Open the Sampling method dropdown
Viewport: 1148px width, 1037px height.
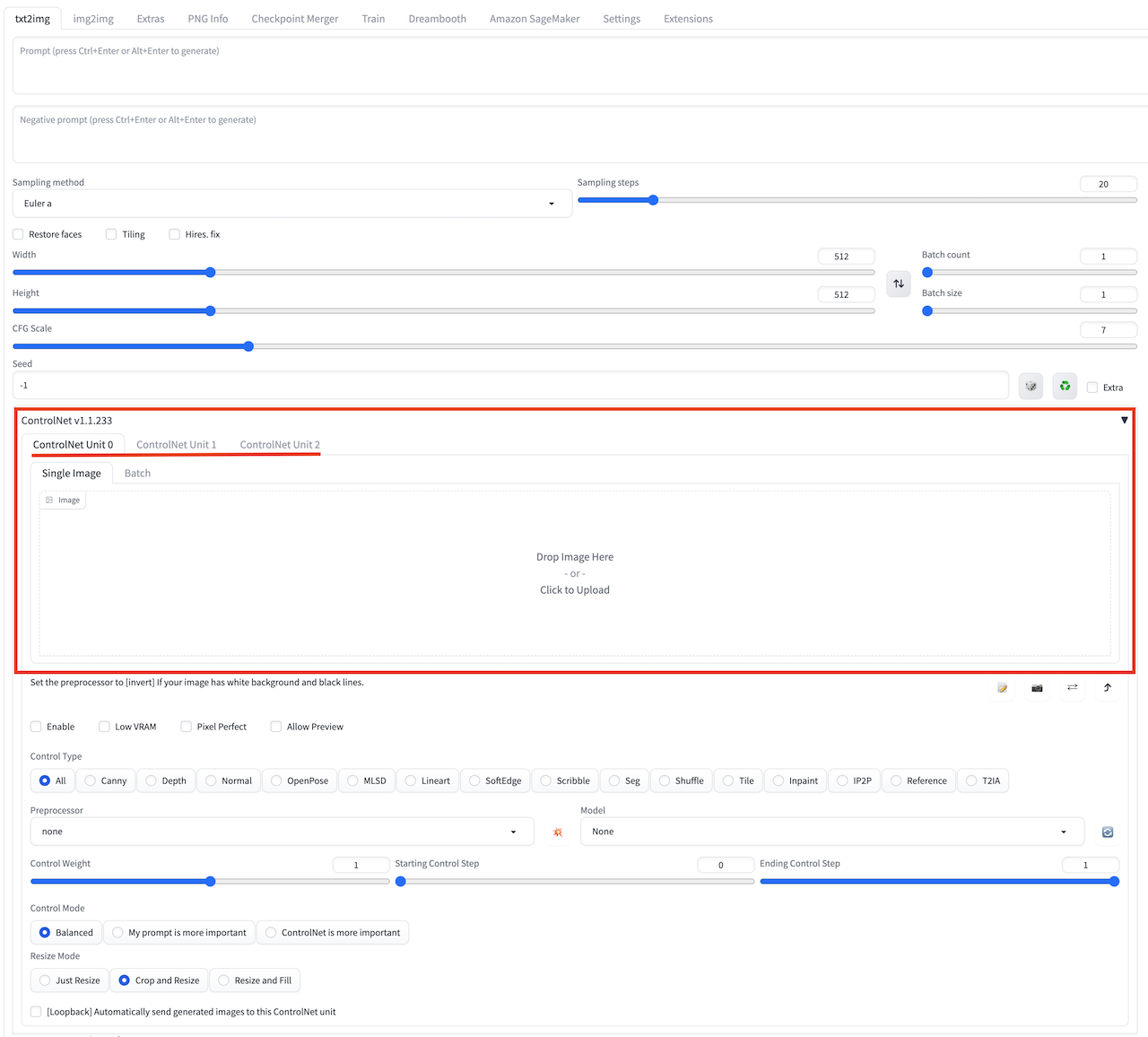[291, 204]
